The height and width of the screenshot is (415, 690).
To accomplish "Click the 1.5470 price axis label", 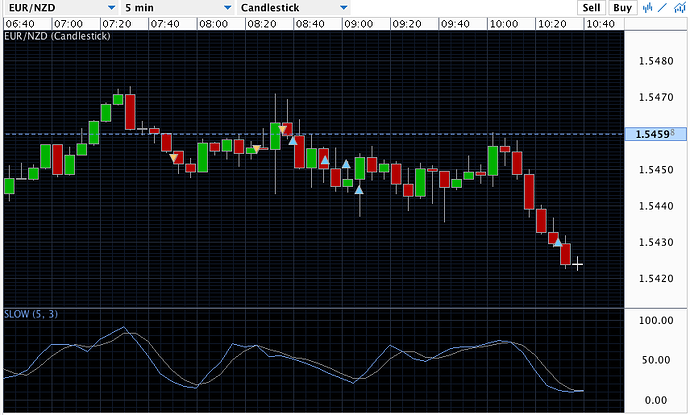I will [656, 97].
